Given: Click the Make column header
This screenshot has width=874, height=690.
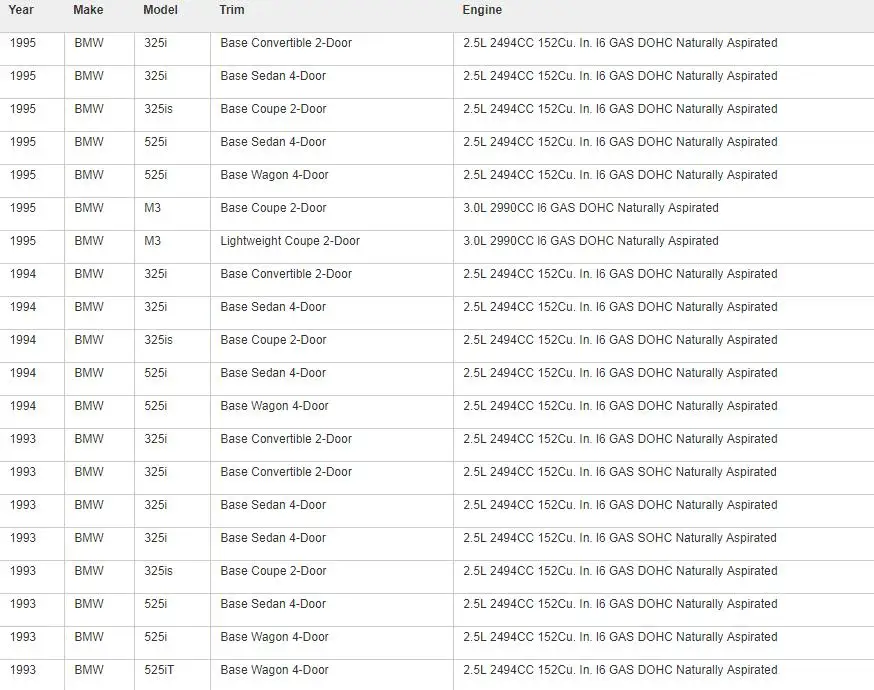Looking at the screenshot, I should [x=88, y=10].
